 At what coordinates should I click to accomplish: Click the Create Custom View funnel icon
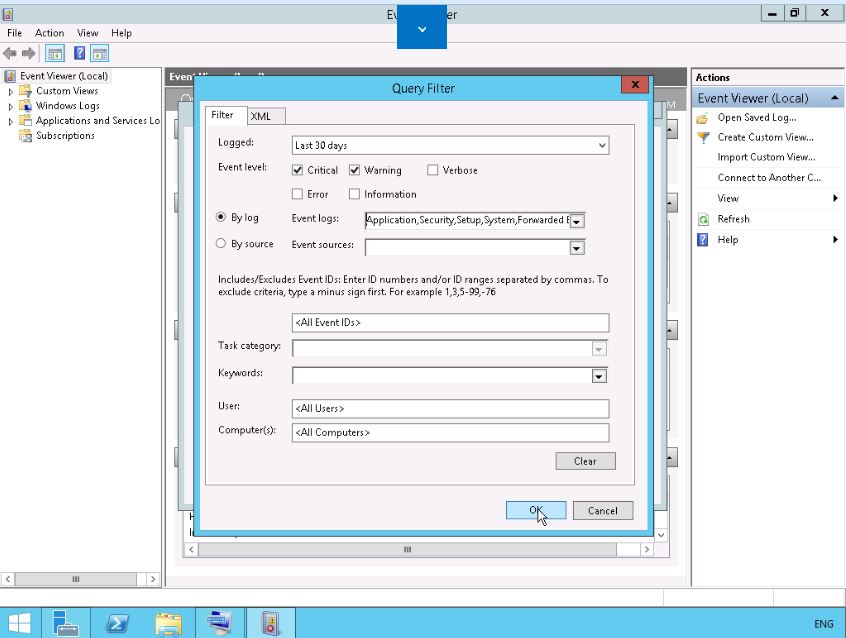pyautogui.click(x=703, y=138)
